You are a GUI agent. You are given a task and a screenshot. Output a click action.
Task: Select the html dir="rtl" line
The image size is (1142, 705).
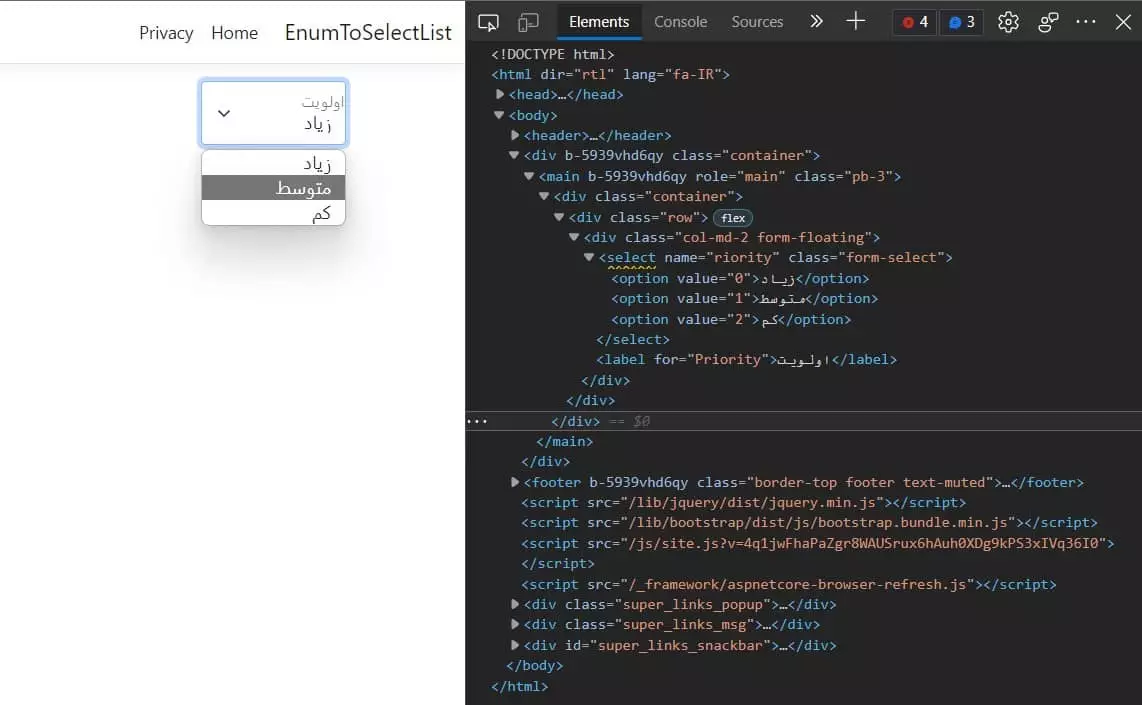click(610, 74)
